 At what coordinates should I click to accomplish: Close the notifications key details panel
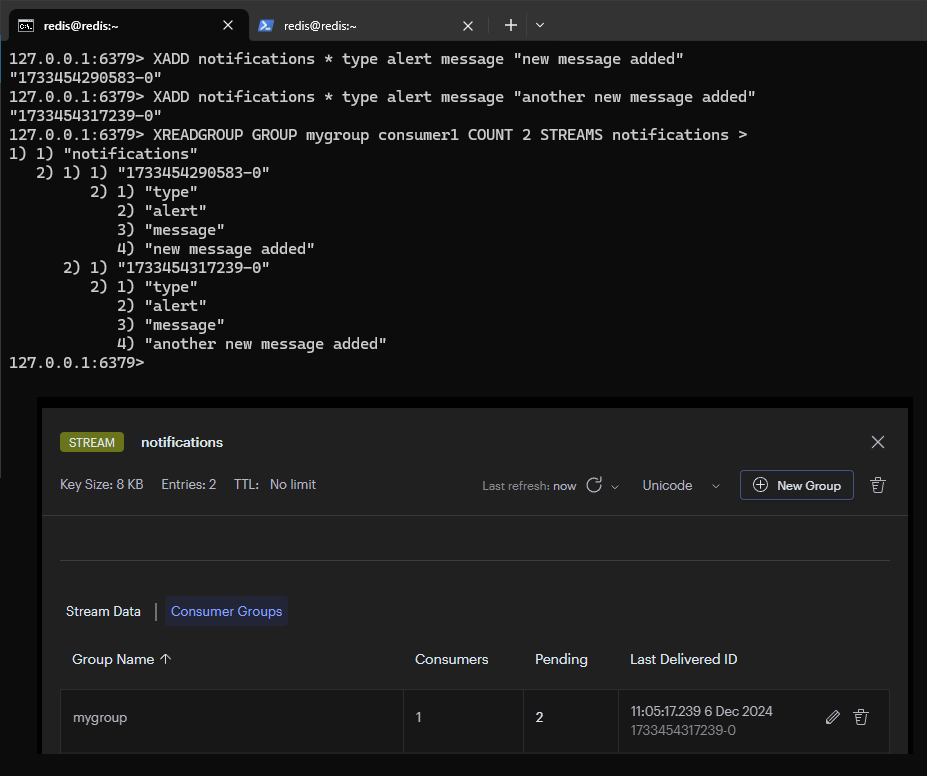[878, 442]
